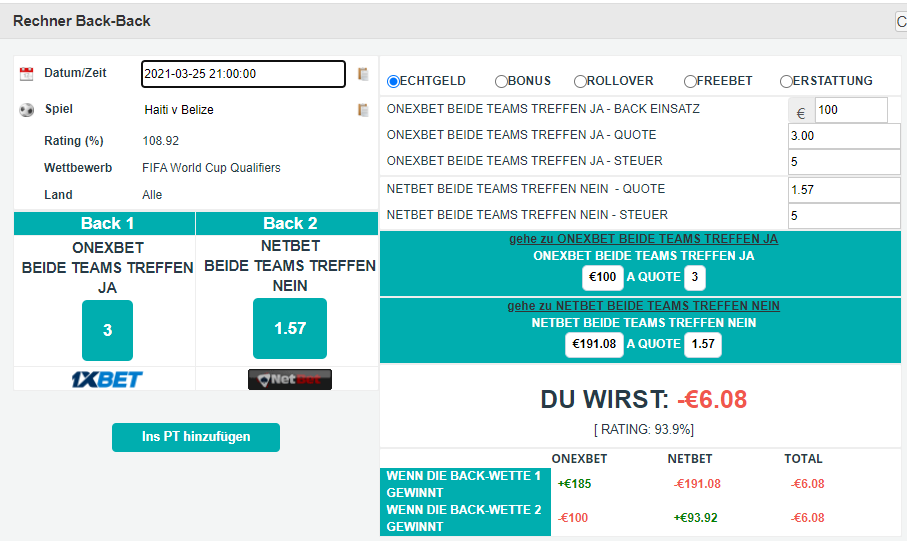Viewport: 907px width, 541px height.
Task: Click the calendar icon beside Datum/Zeit
Action: [27, 73]
